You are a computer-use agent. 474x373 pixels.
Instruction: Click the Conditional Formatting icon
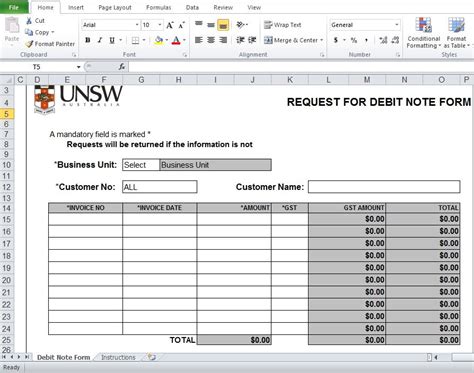pos(423,25)
